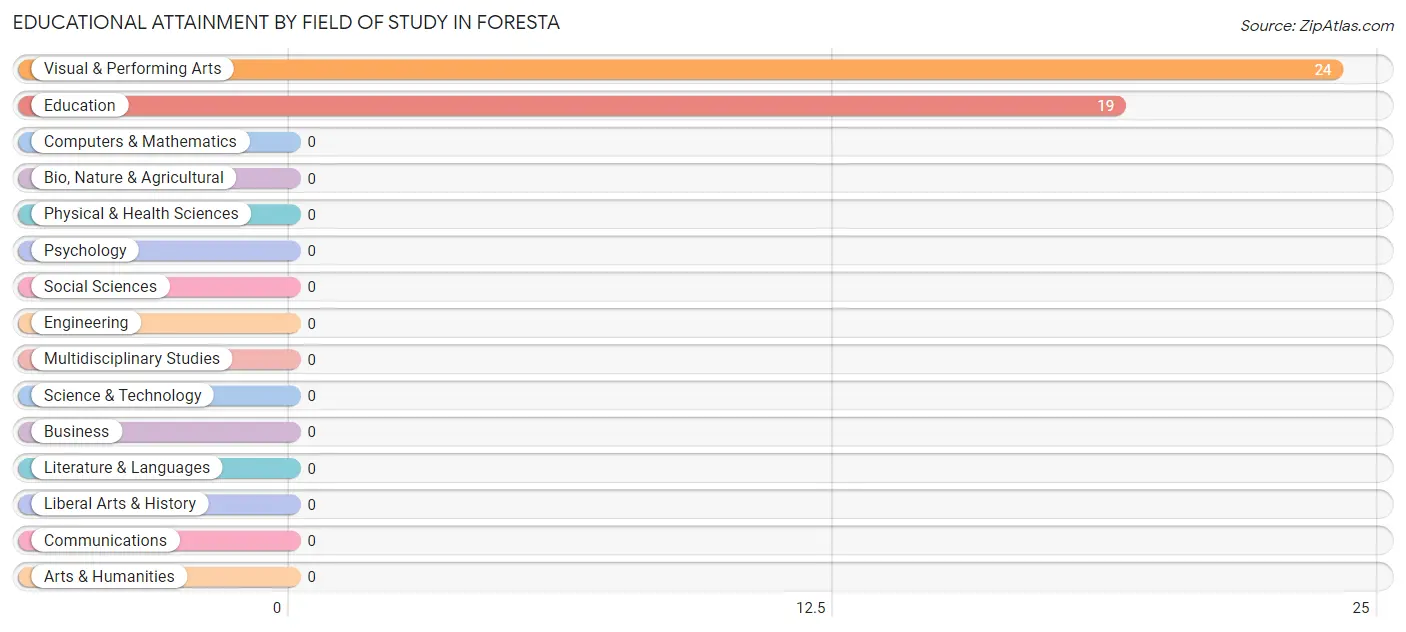This screenshot has width=1406, height=632.
Task: Click the Business row label
Action: coord(76,431)
